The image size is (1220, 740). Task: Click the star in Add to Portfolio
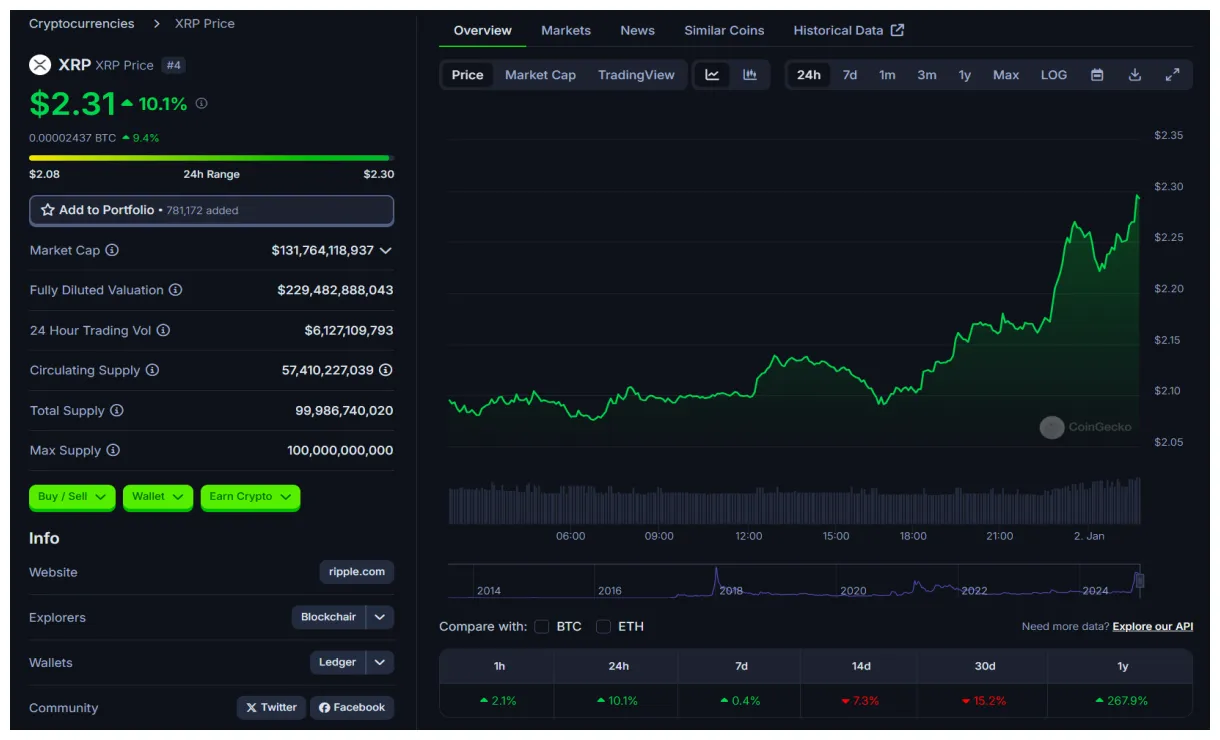coord(46,210)
